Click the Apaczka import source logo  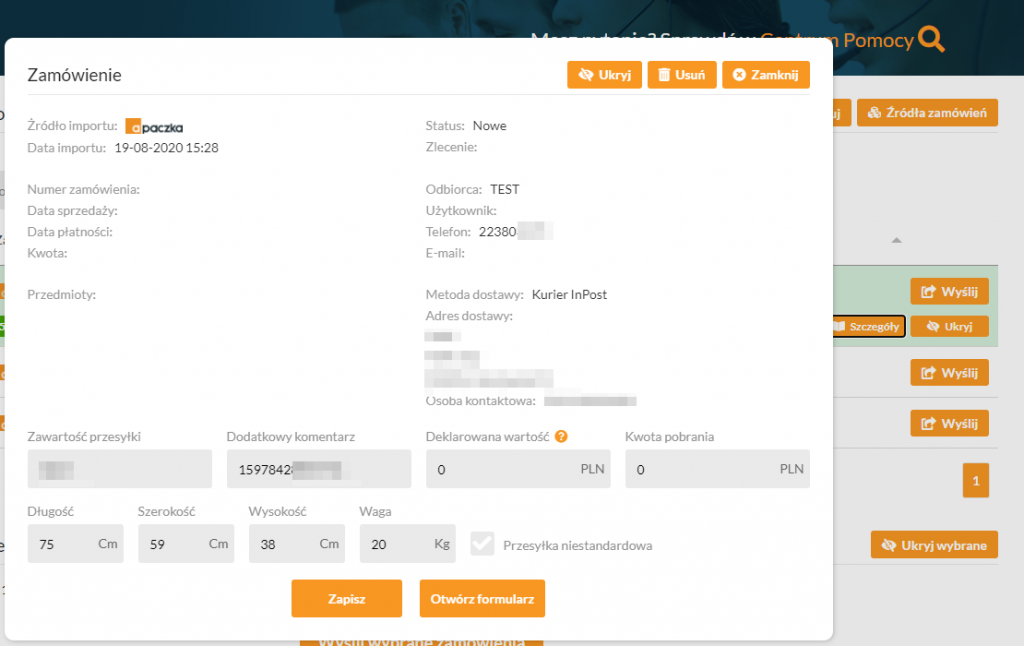154,127
